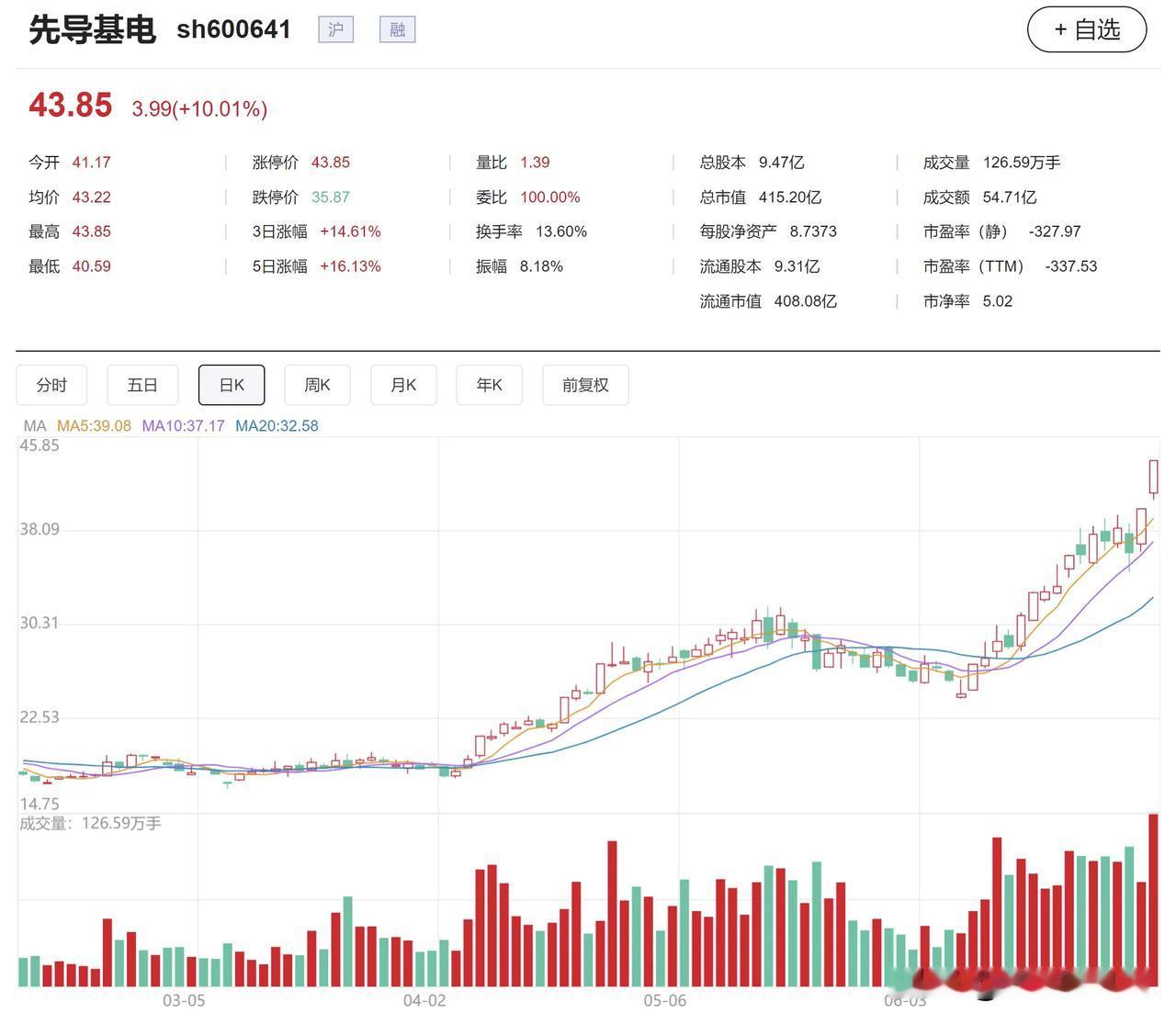The height and width of the screenshot is (1025, 1176).
Task: Switch to the 分时 chart tab
Action: pos(51,385)
